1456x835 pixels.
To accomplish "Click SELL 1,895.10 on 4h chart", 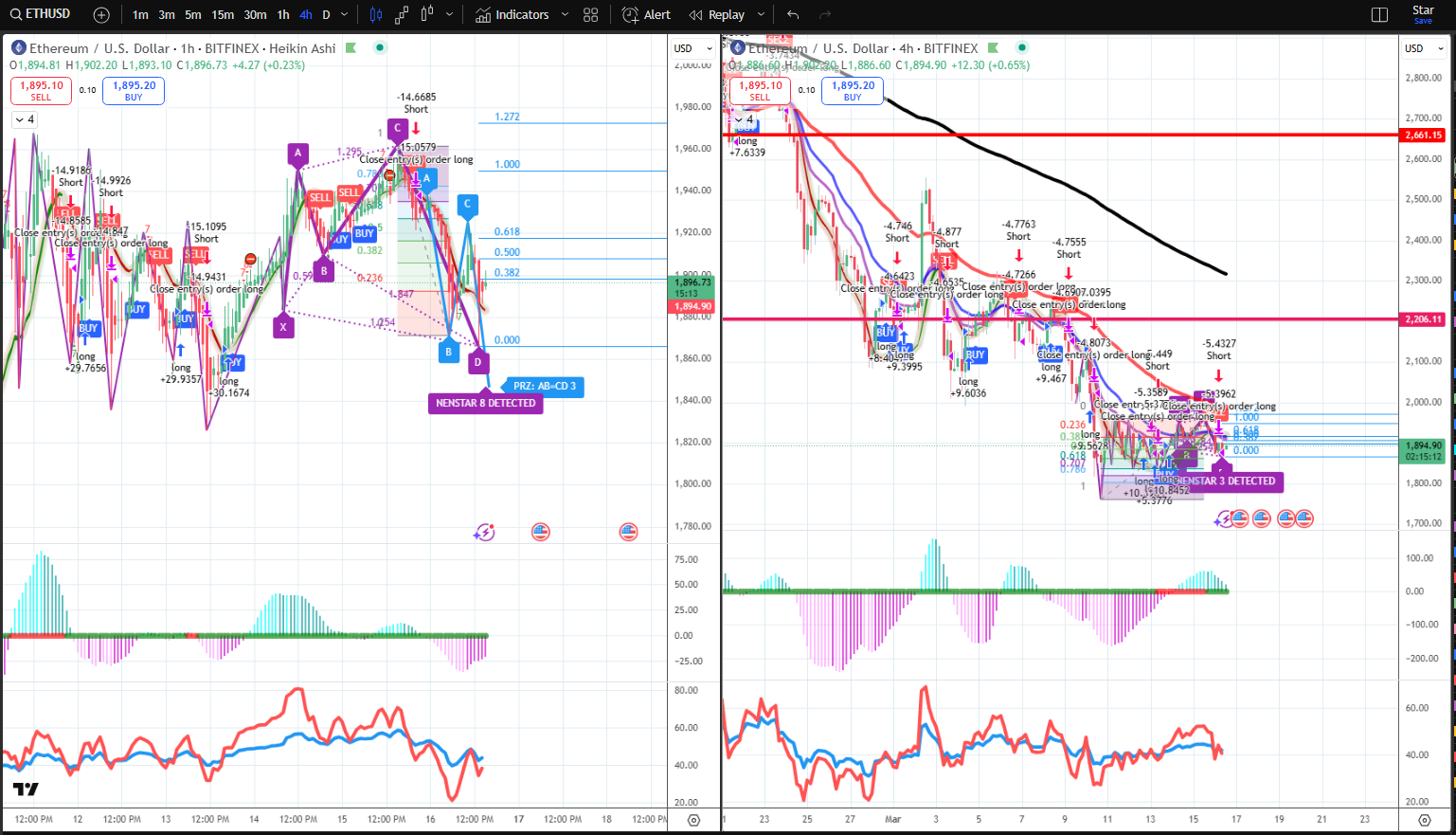I will [760, 91].
